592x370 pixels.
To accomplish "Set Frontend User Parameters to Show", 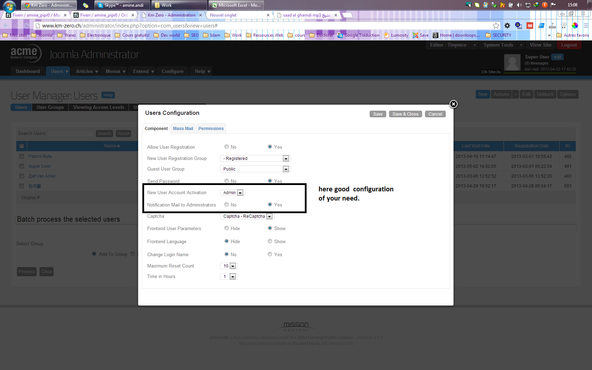I will click(270, 228).
